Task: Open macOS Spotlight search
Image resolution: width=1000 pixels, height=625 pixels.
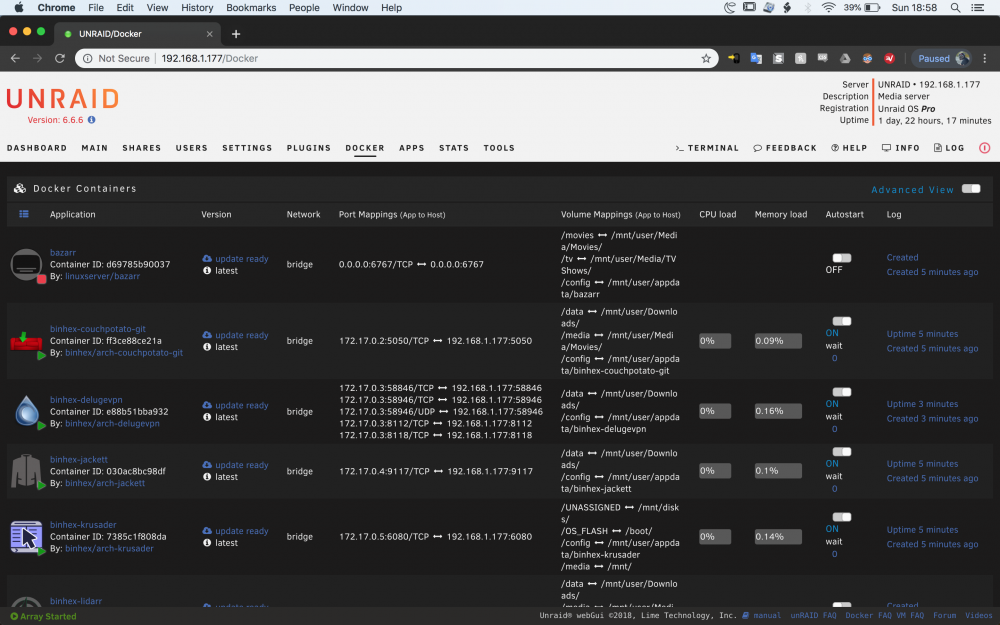Action: tap(955, 8)
